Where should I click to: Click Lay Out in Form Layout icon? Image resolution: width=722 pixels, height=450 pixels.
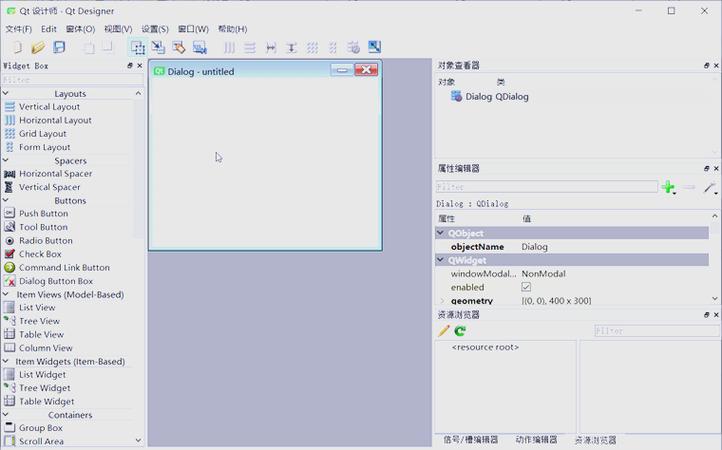(x=333, y=47)
